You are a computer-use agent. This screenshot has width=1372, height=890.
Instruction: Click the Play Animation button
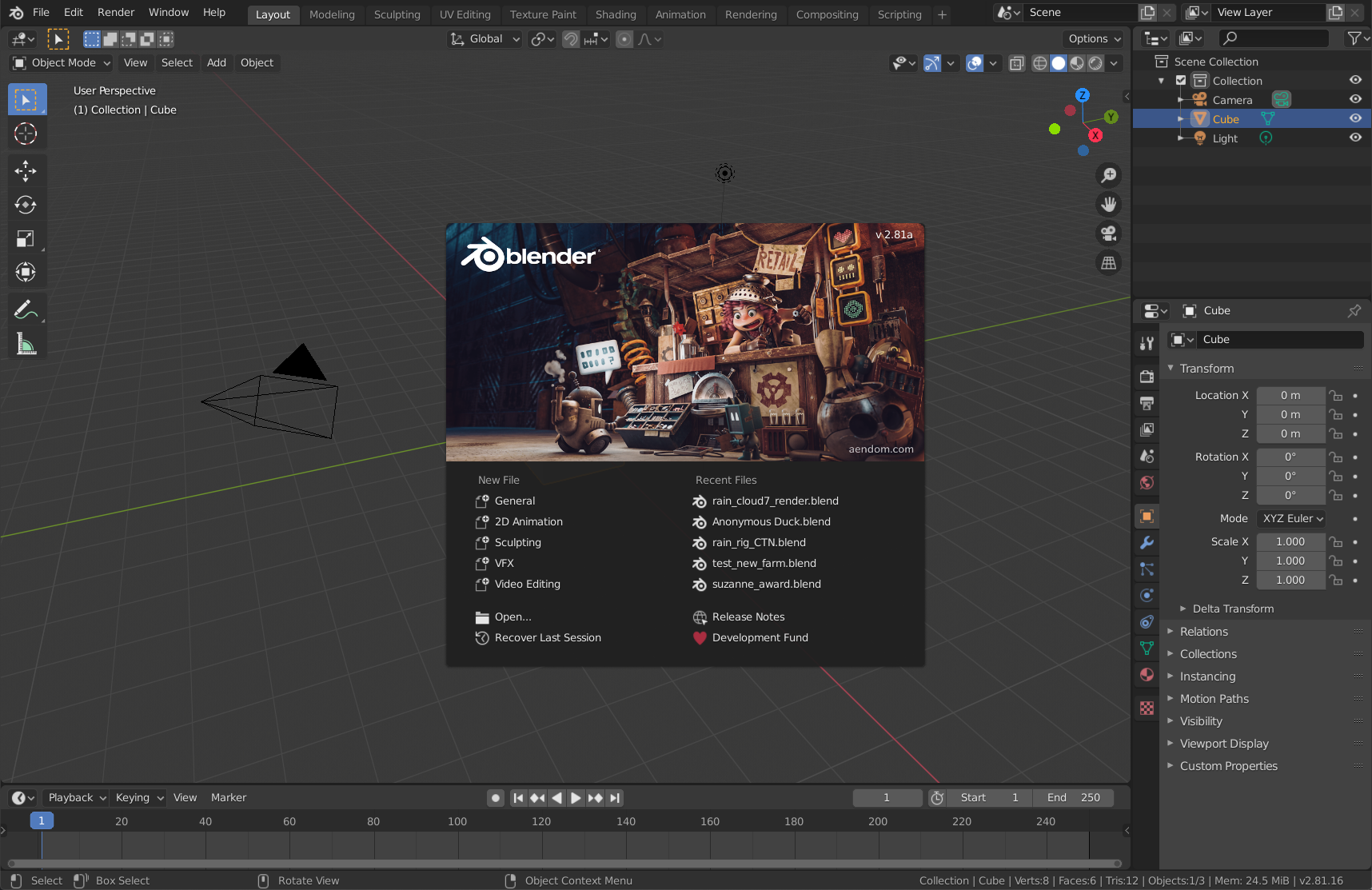point(576,798)
